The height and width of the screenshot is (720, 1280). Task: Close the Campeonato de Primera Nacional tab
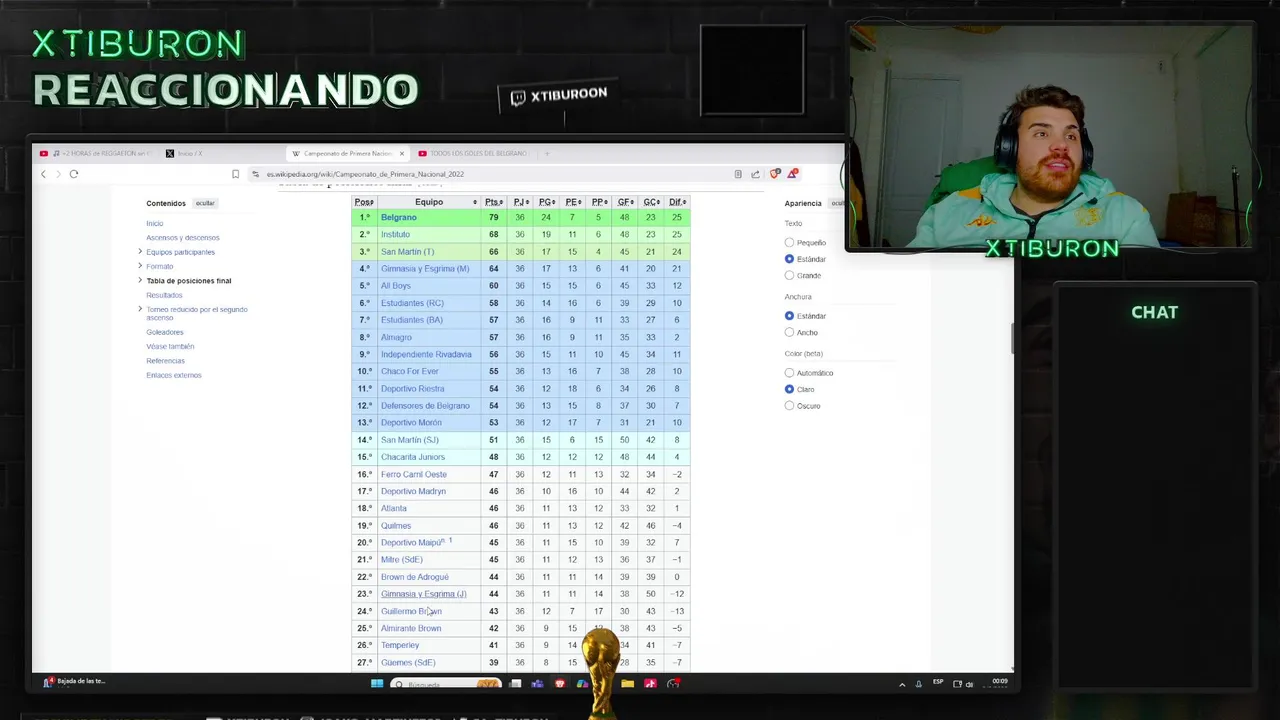coord(402,153)
